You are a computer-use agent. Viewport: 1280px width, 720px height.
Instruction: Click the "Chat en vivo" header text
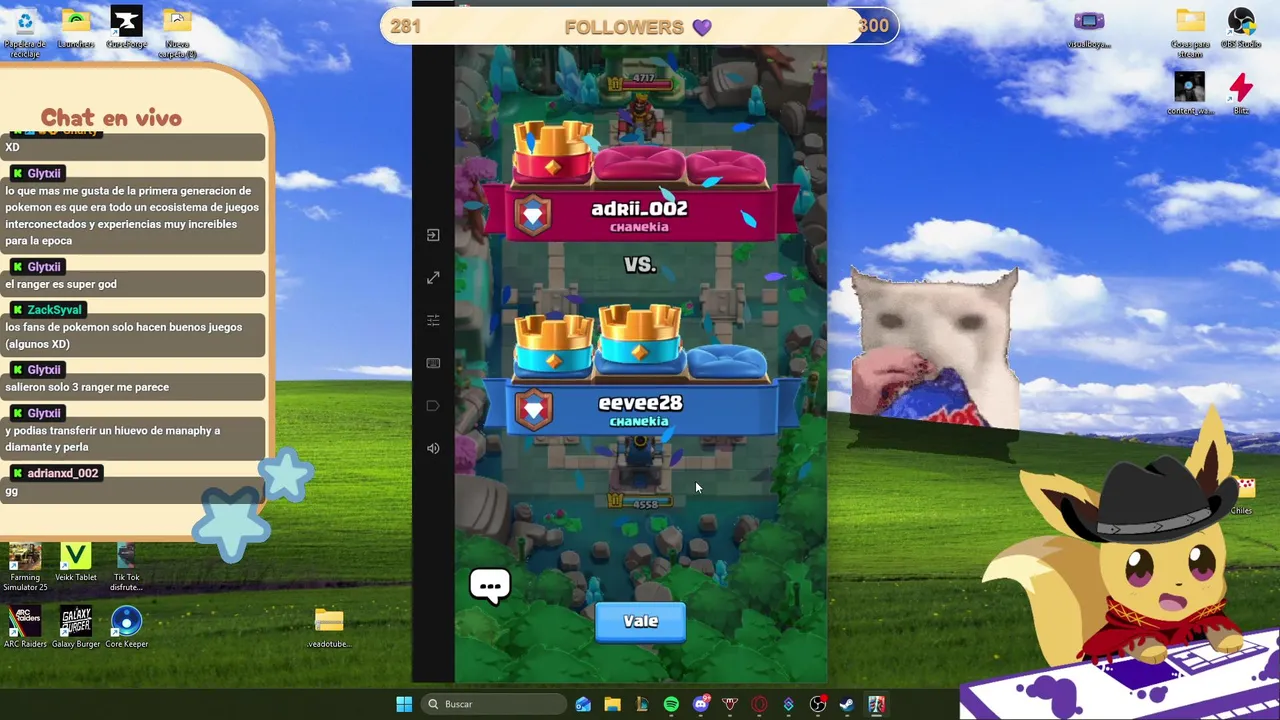tap(111, 118)
